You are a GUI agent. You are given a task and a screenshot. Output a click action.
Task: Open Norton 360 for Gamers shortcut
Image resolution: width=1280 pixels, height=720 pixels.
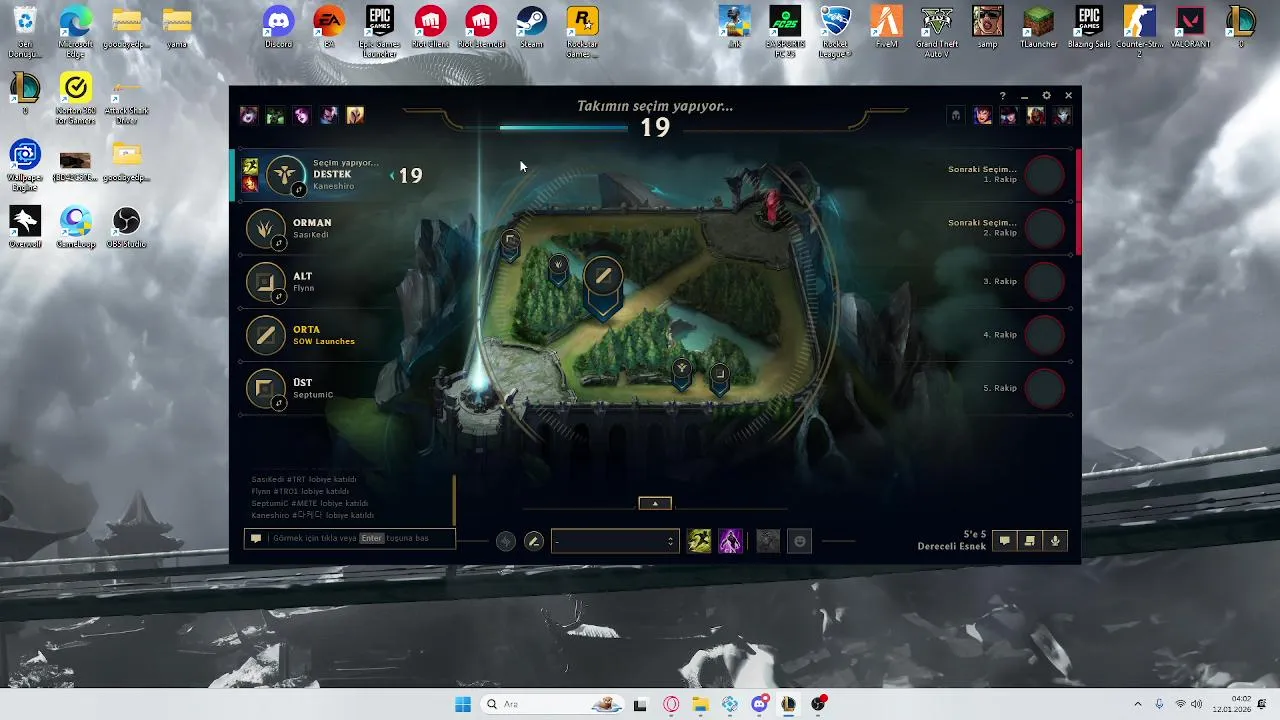coord(76,98)
